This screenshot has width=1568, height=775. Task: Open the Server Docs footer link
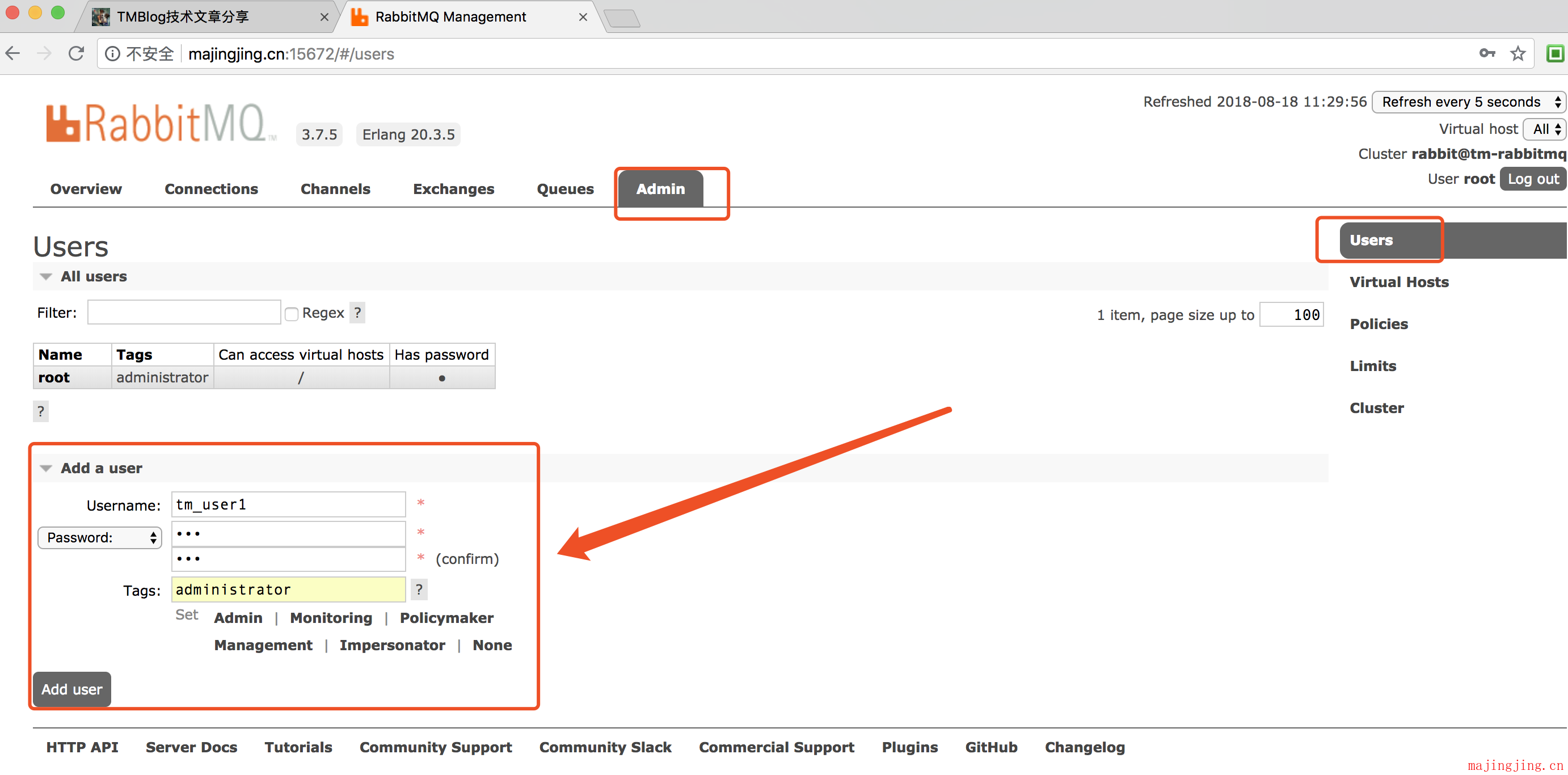pyautogui.click(x=191, y=747)
